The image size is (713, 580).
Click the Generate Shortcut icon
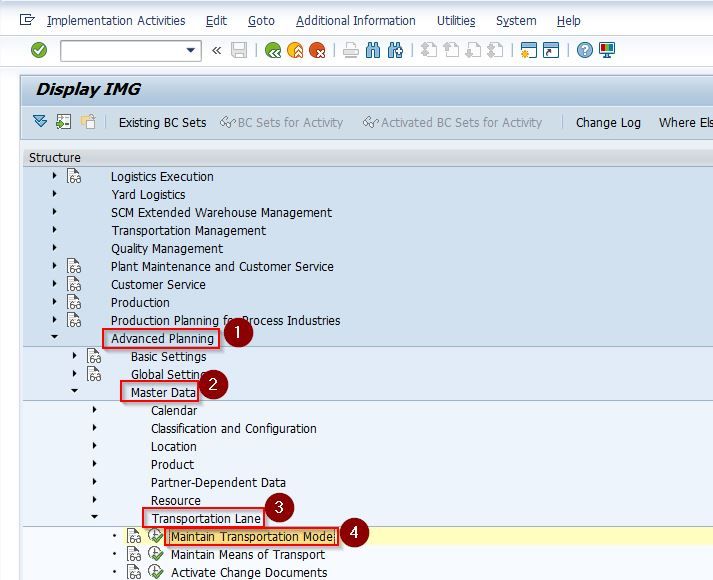coord(551,50)
